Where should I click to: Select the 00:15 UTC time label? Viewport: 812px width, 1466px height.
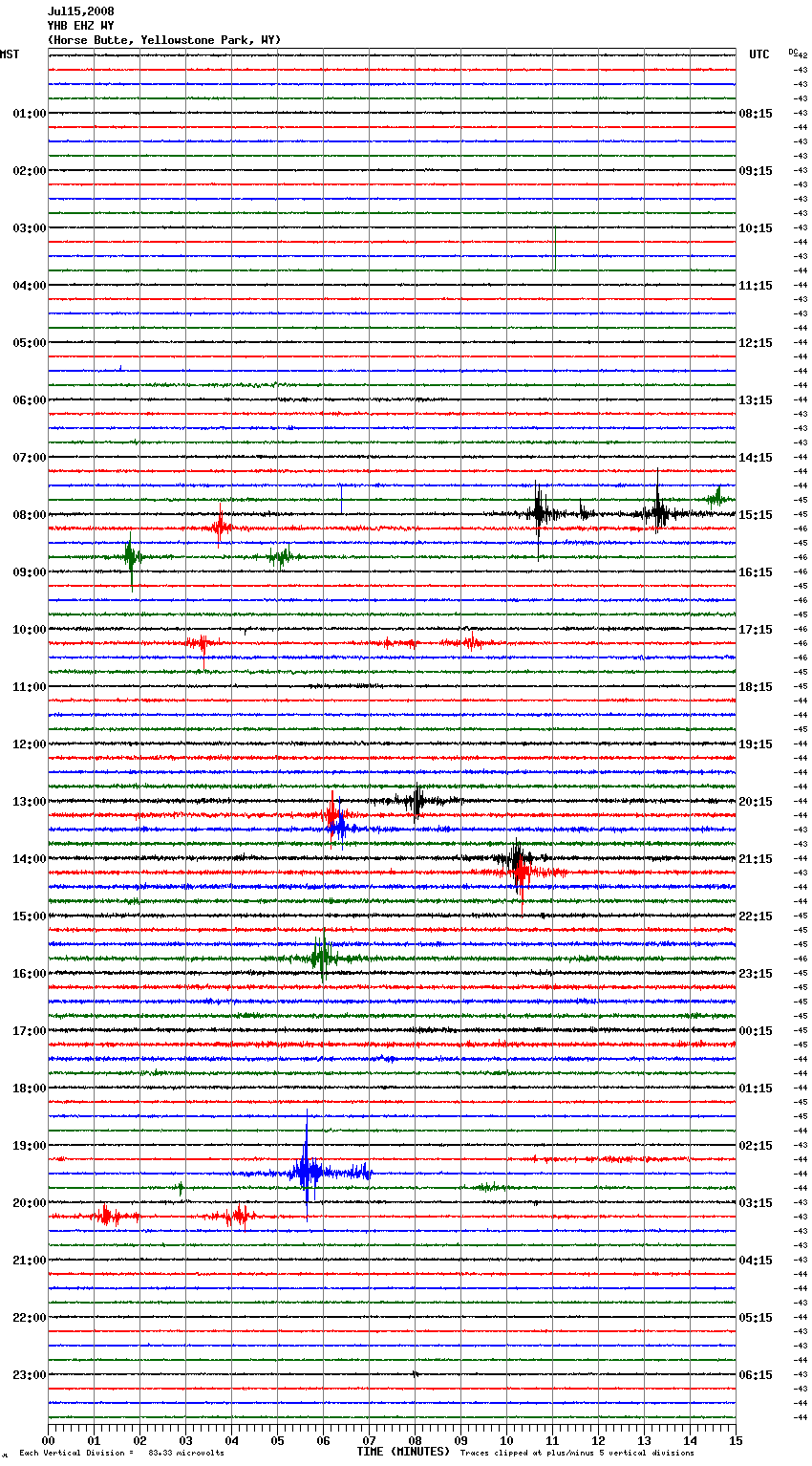click(x=756, y=1031)
